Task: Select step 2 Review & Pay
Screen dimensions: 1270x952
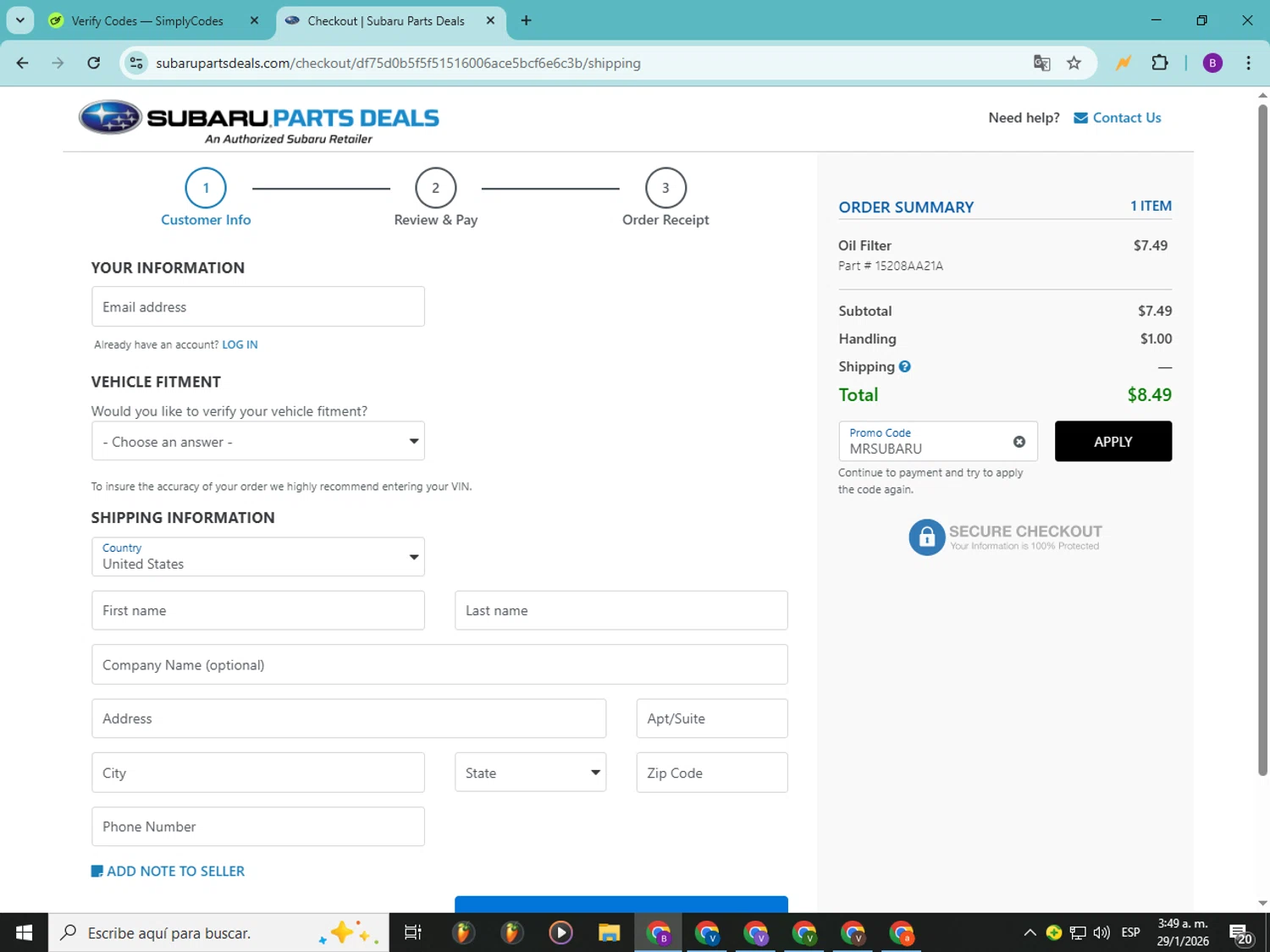Action: pyautogui.click(x=436, y=198)
